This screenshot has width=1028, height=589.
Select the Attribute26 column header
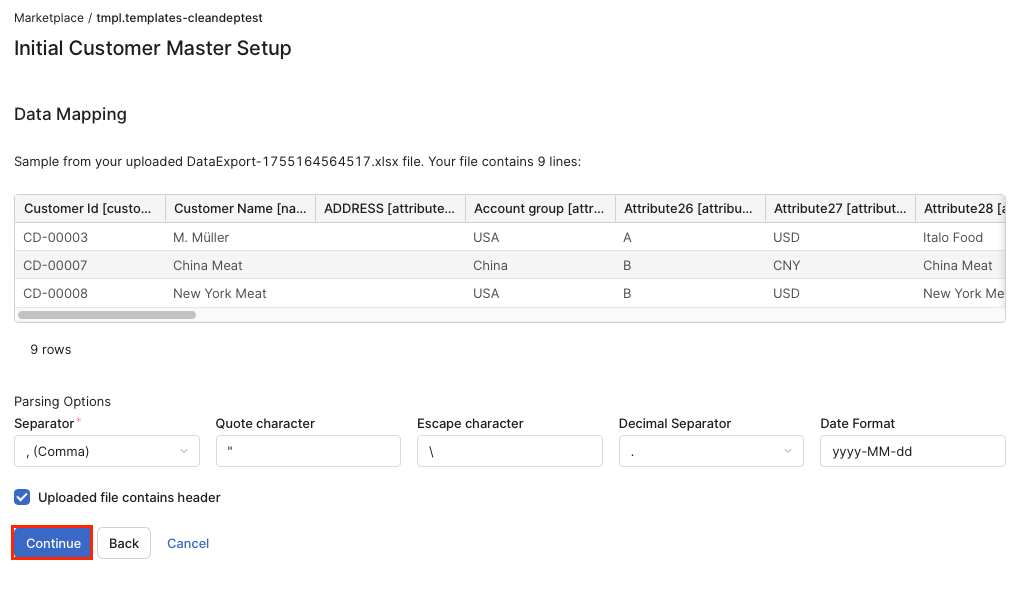(689, 208)
